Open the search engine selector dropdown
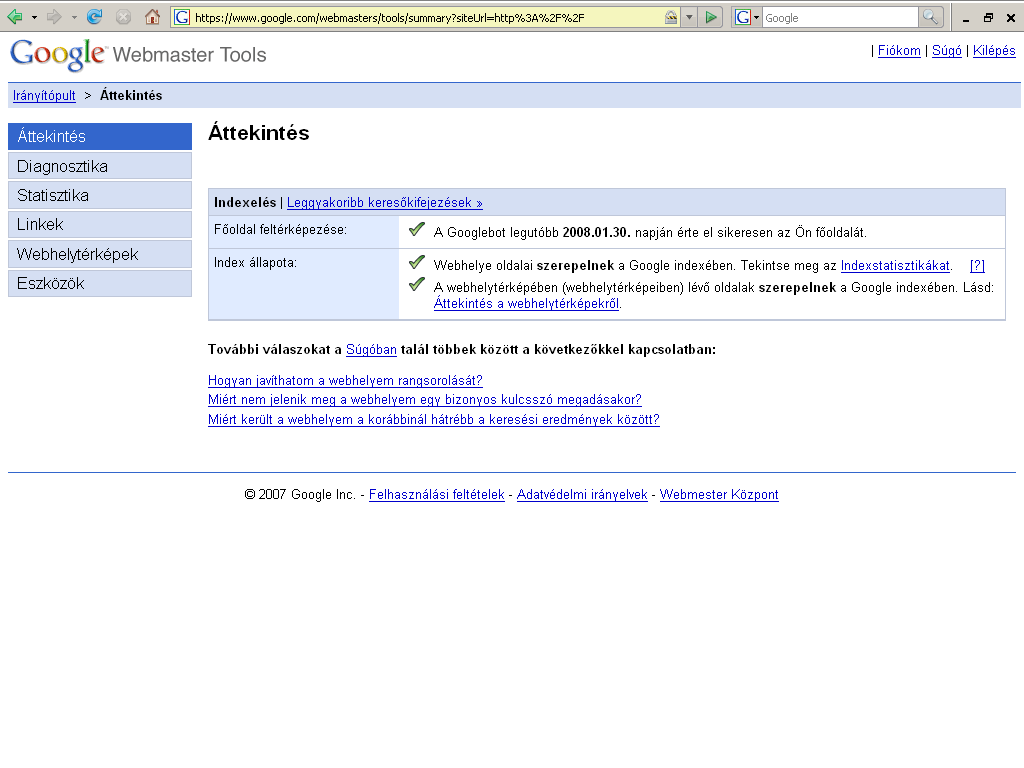Viewport: 1024px width, 768px height. (x=747, y=18)
